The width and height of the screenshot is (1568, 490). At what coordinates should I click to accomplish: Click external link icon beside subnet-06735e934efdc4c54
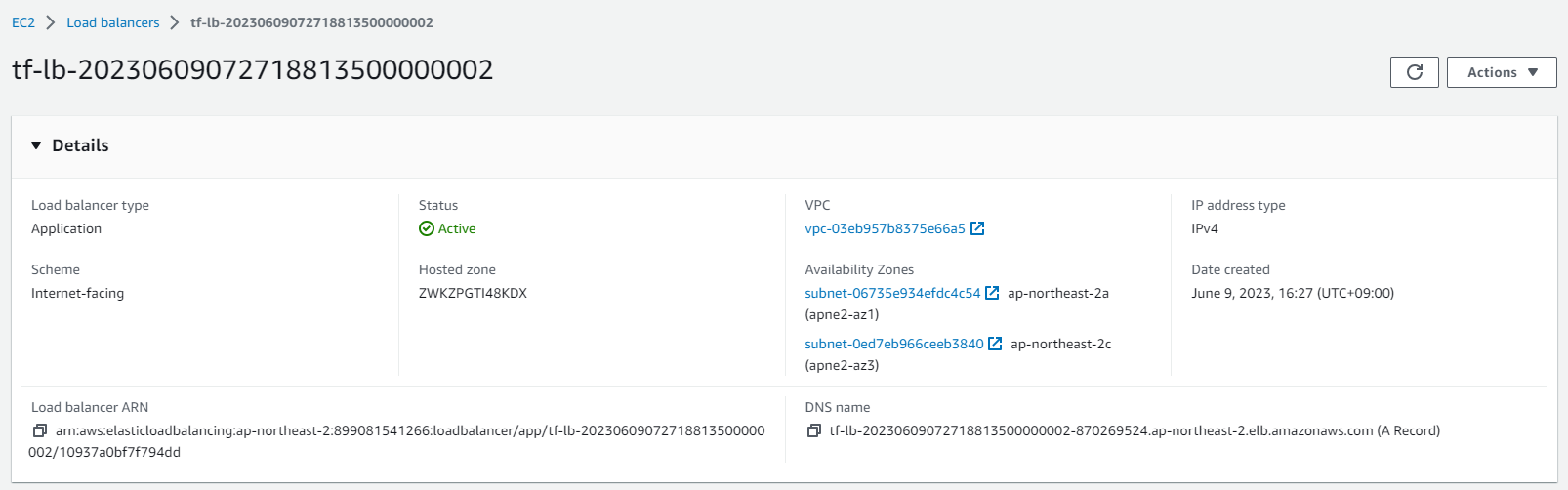[992, 293]
